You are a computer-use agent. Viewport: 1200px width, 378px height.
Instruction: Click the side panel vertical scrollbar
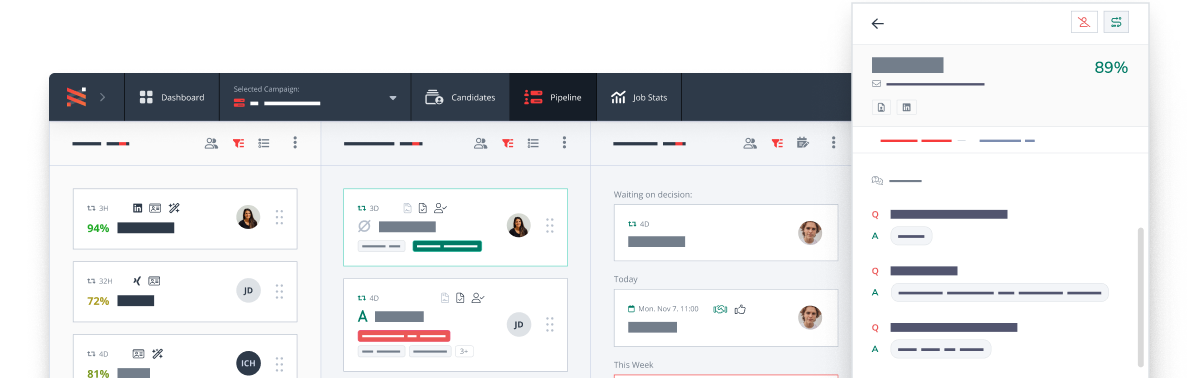[1141, 296]
